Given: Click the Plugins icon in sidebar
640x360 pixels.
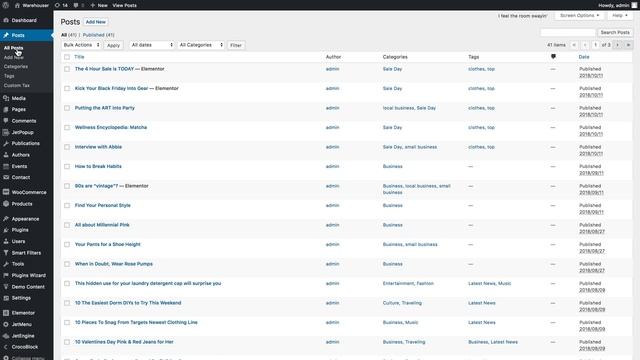Looking at the screenshot, I should pos(6,230).
